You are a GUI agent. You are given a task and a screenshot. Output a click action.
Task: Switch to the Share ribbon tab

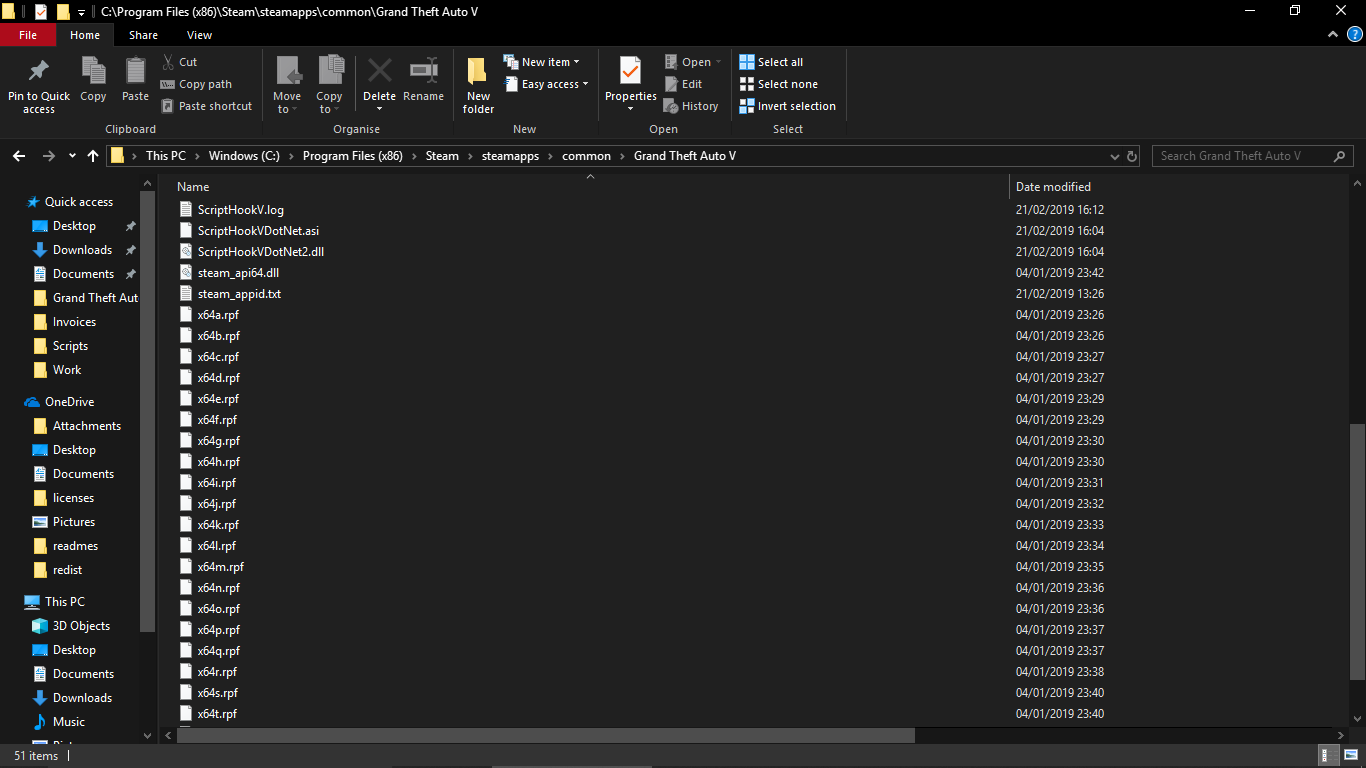[143, 35]
